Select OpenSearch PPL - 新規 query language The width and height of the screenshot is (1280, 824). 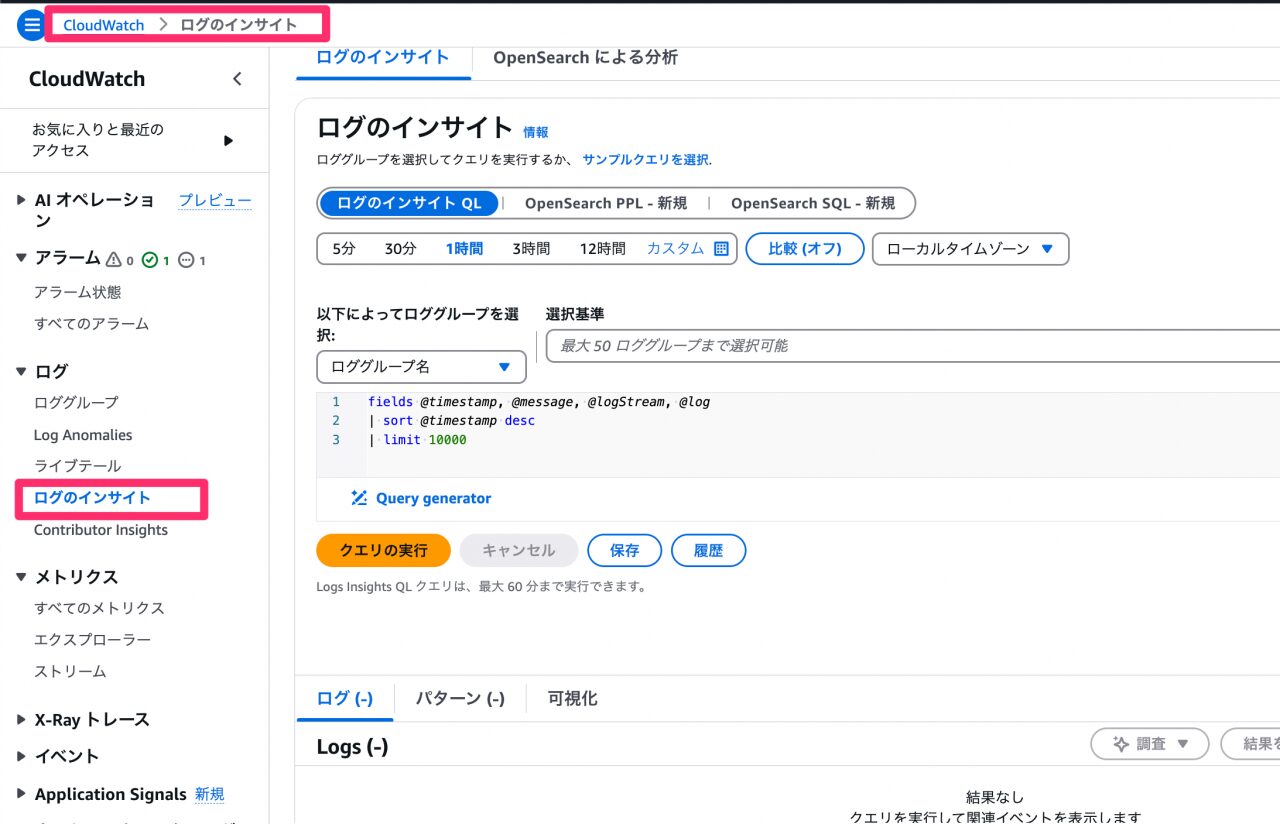pos(606,203)
